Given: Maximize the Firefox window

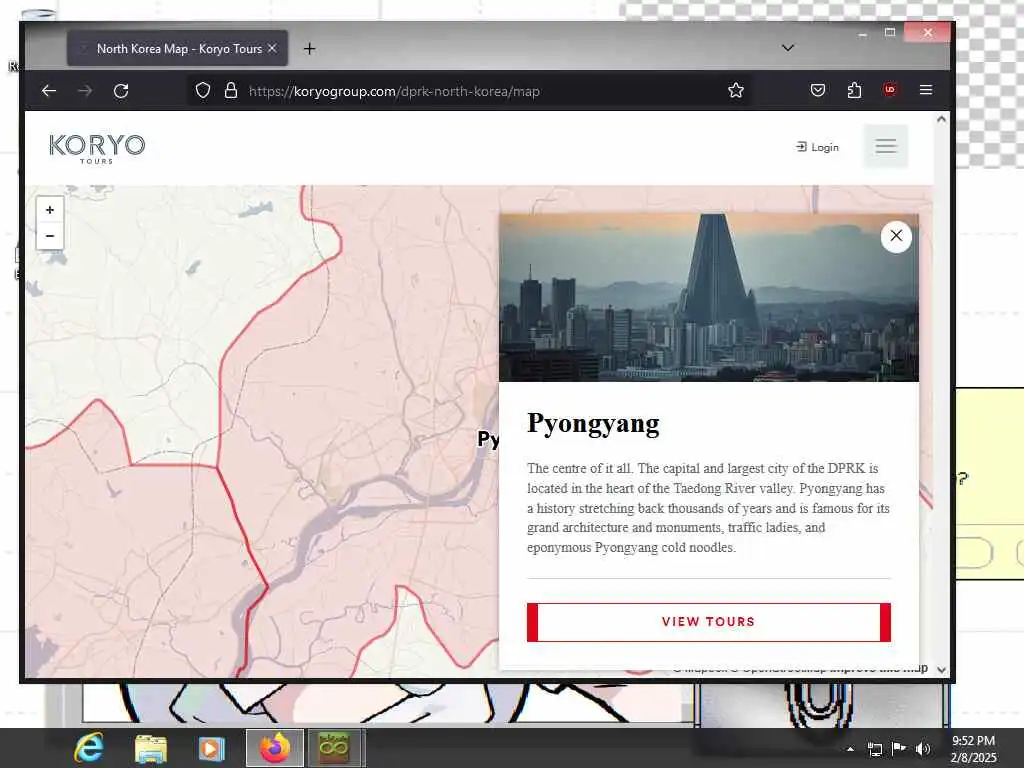Looking at the screenshot, I should [889, 32].
